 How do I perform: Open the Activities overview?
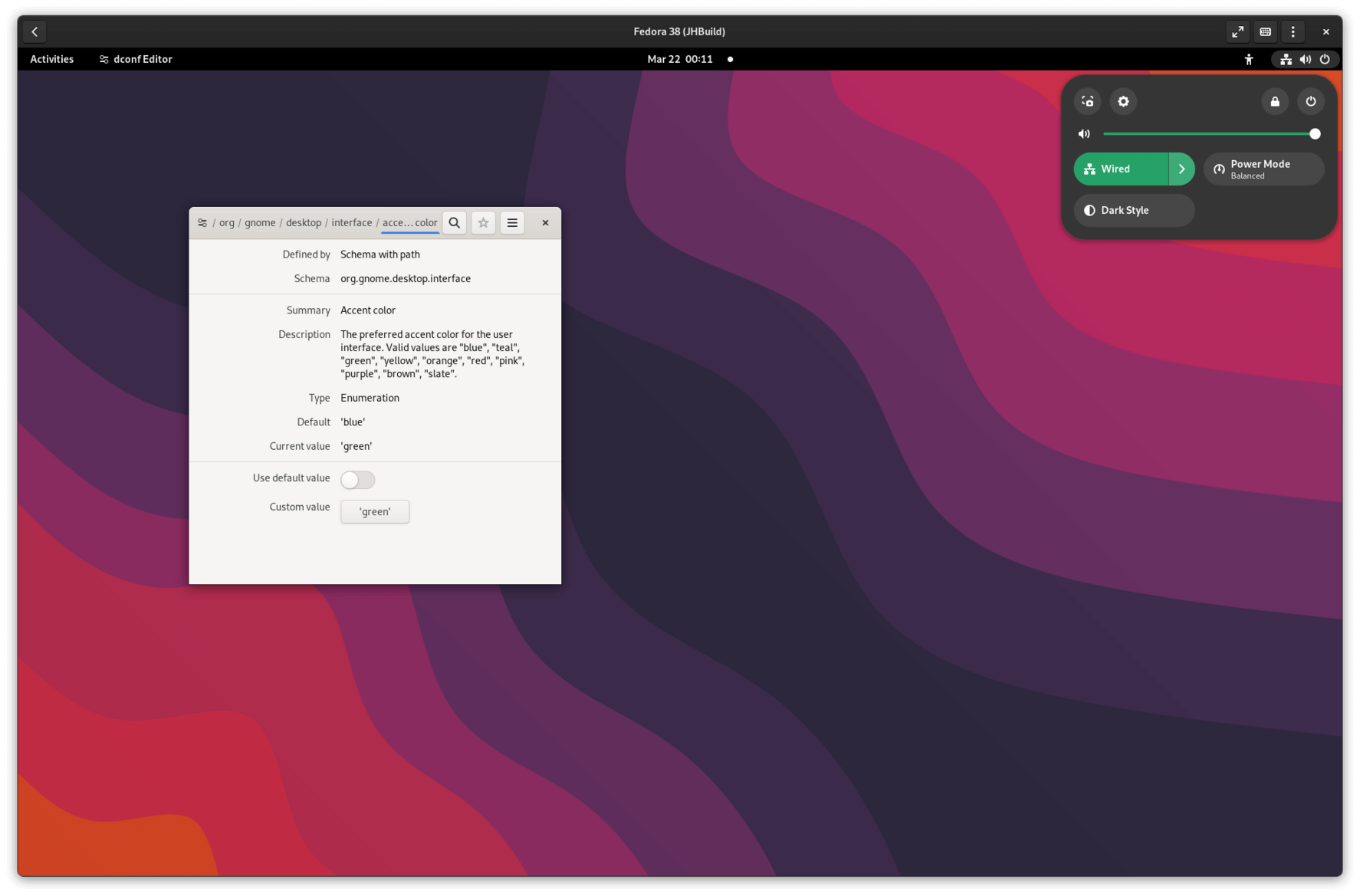click(x=51, y=59)
